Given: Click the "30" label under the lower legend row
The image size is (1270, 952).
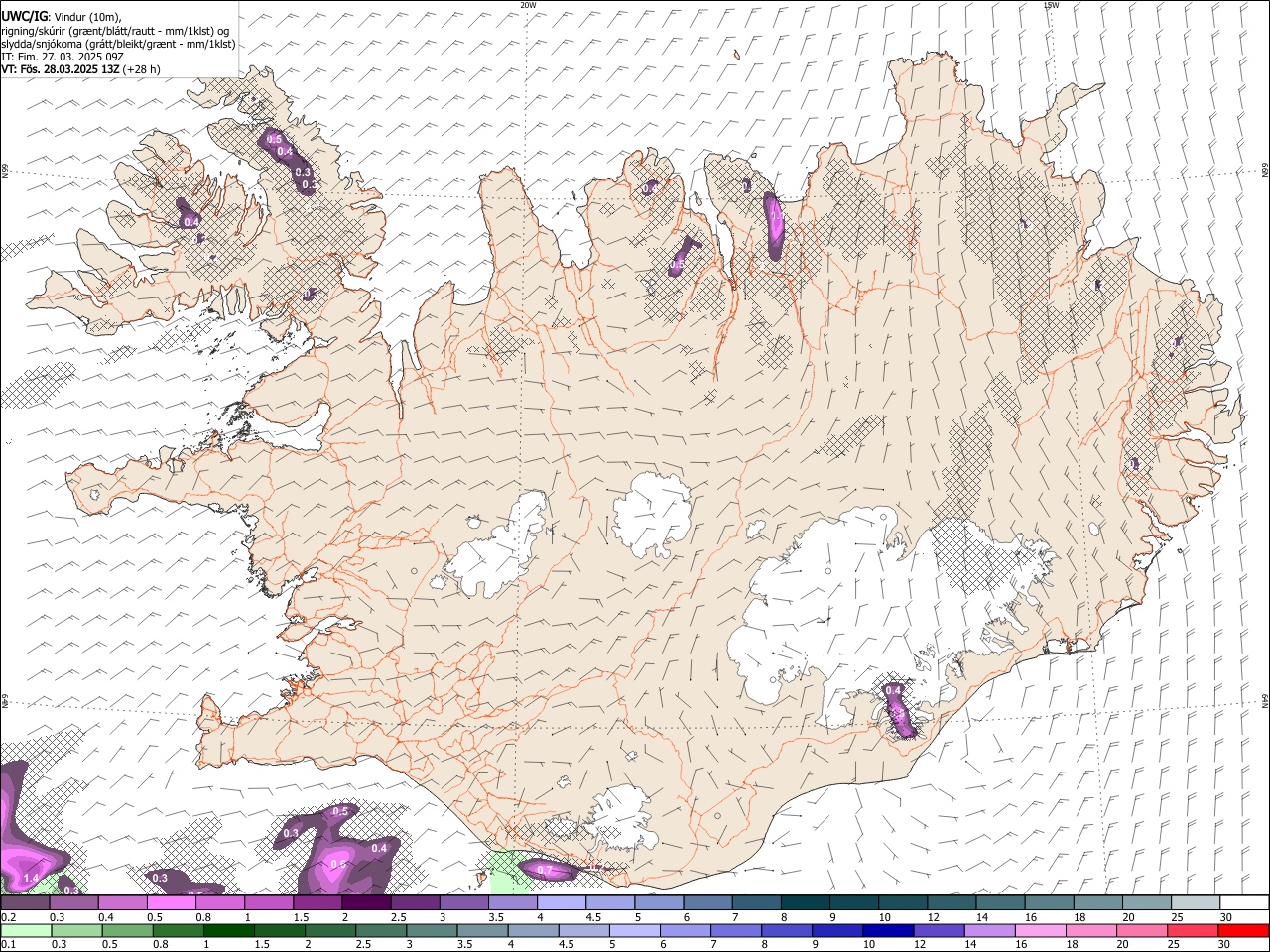Looking at the screenshot, I should coord(1223,944).
